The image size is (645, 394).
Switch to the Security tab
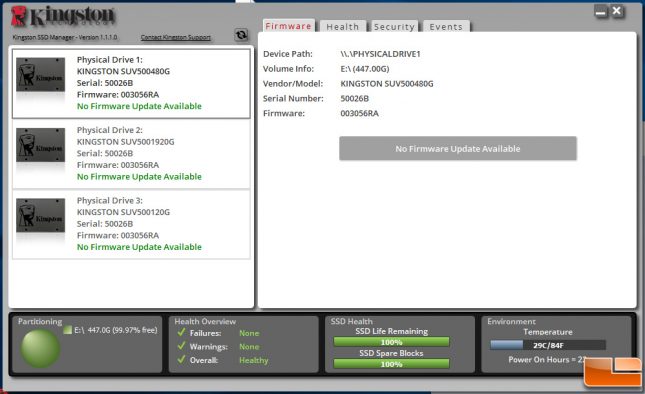394,27
